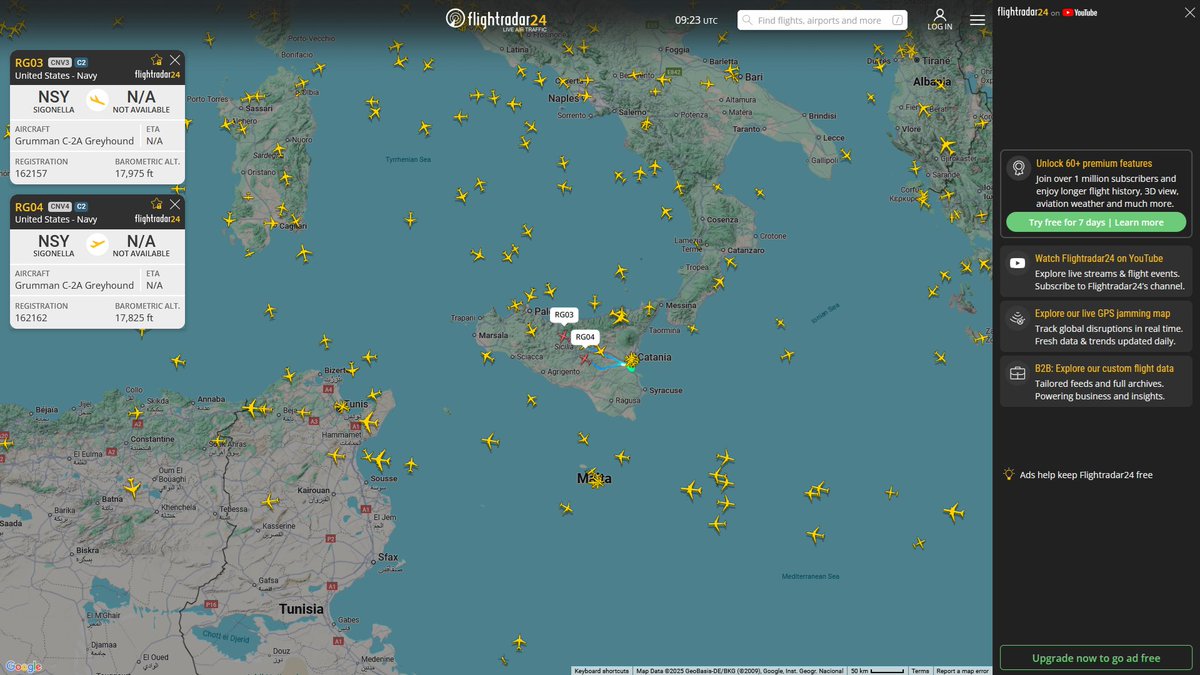Open the hamburger main menu
Screen dimensions: 1200x675
(x=977, y=20)
